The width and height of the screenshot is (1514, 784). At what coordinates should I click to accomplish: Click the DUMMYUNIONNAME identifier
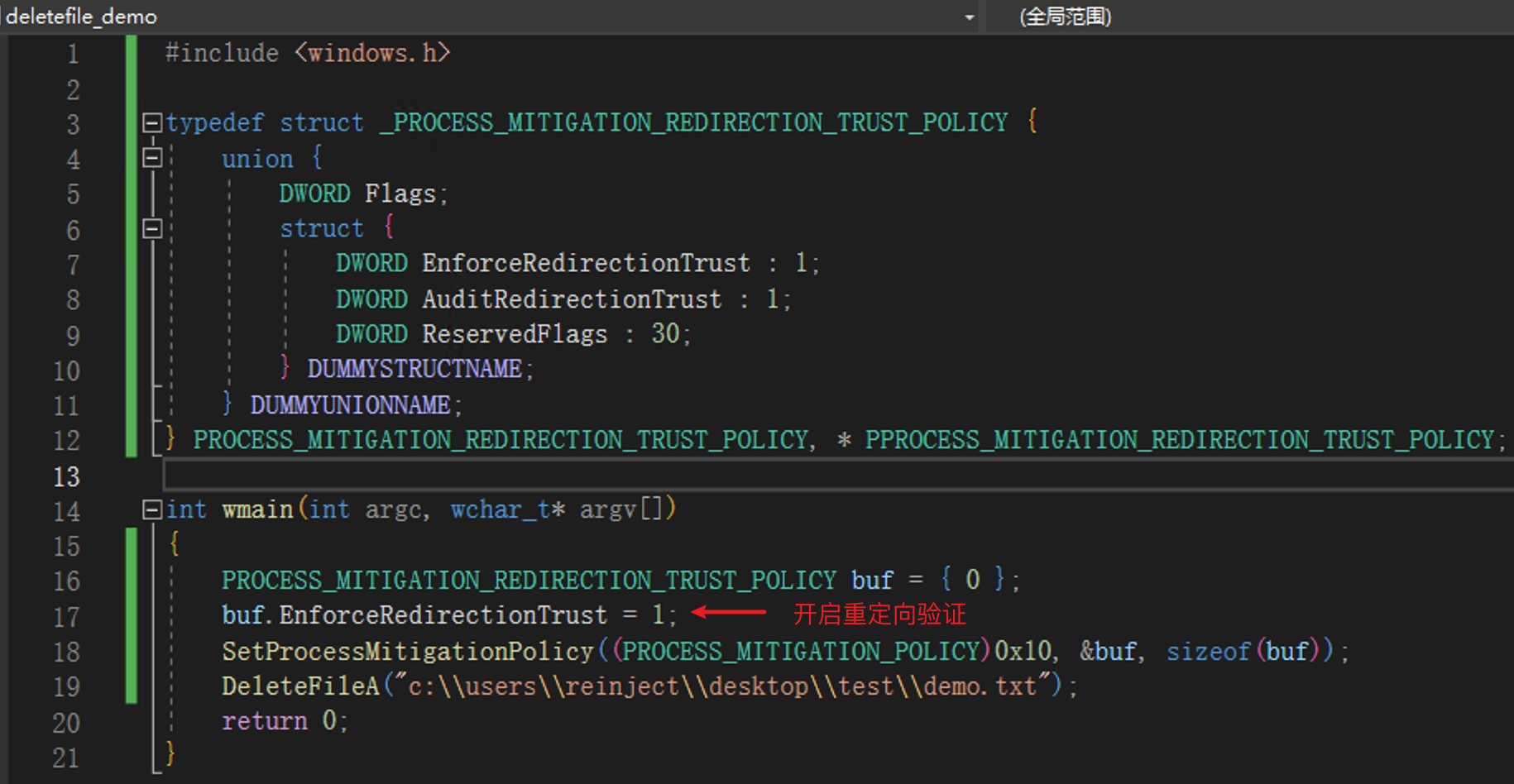coord(350,405)
